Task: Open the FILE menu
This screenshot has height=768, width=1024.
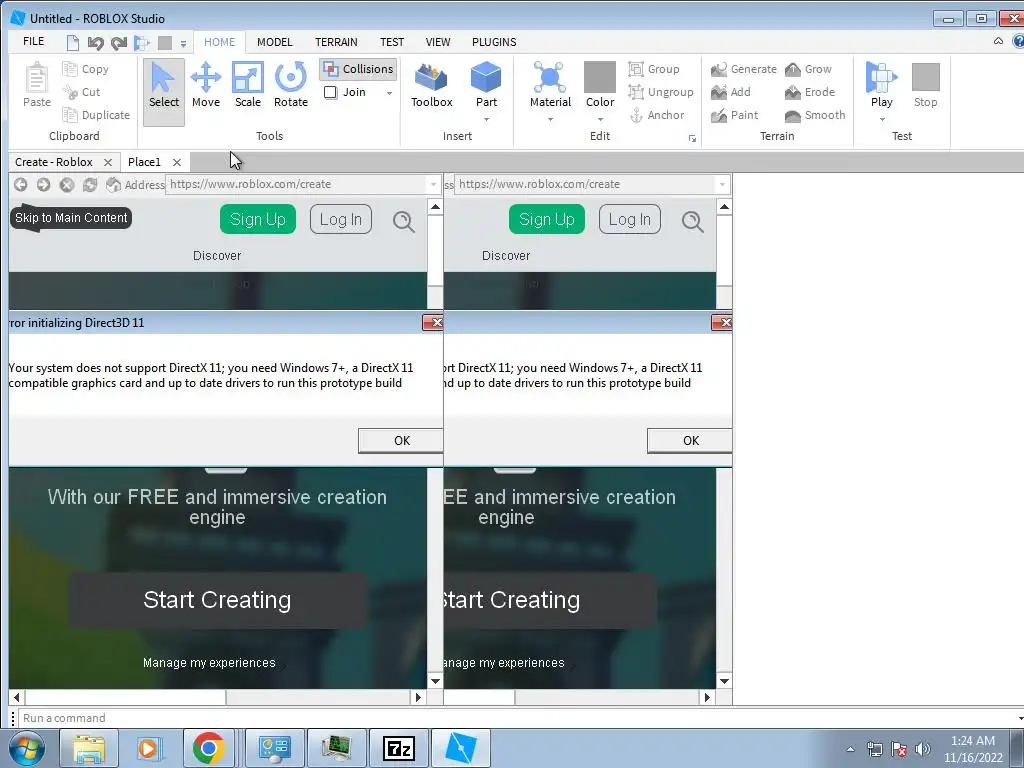Action: coord(33,41)
